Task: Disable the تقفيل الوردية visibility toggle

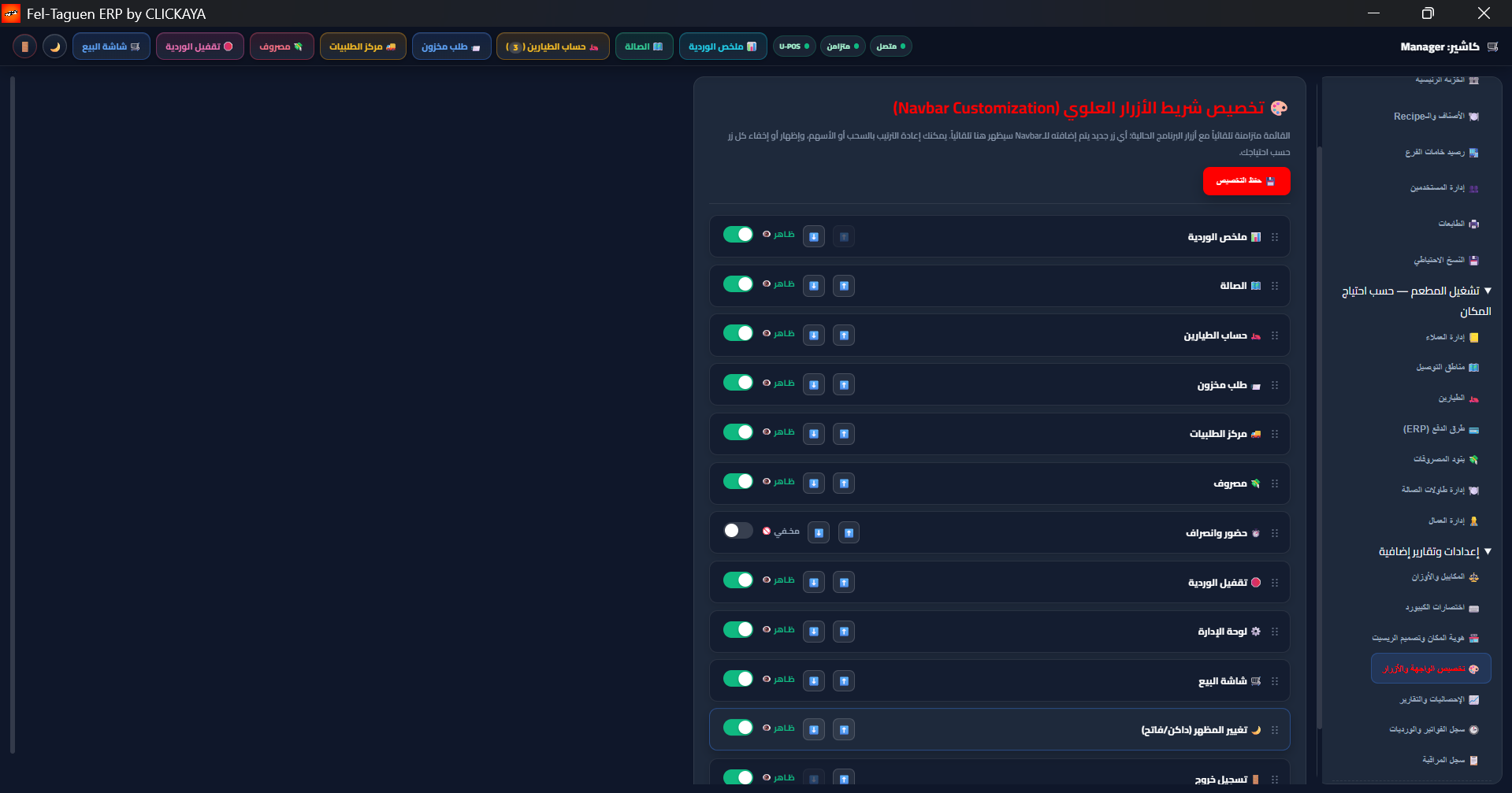Action: [738, 580]
